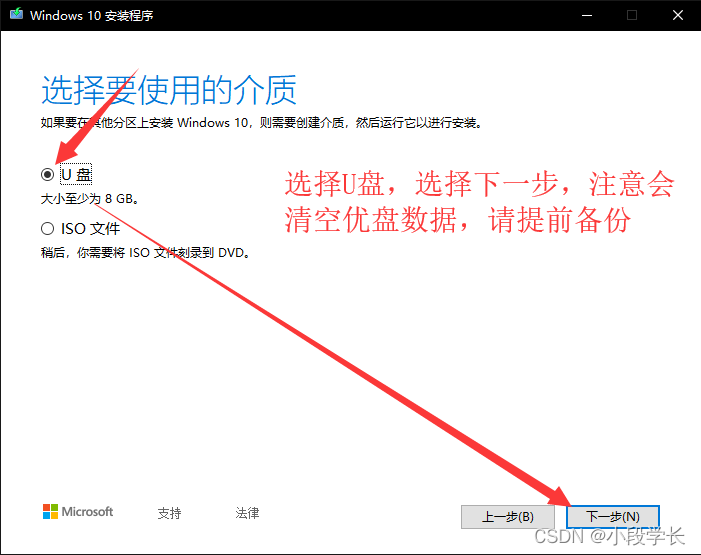Click the 下一步(N) button

(613, 517)
